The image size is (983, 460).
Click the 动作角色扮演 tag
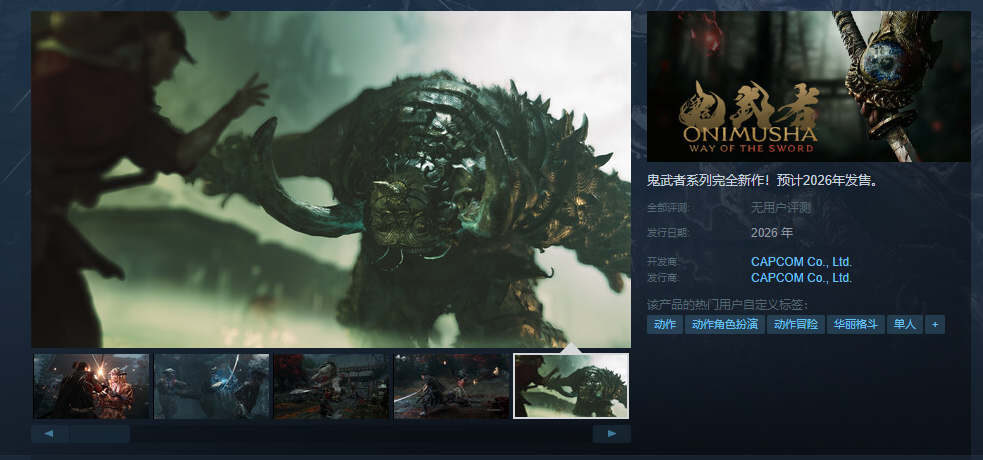click(x=725, y=325)
